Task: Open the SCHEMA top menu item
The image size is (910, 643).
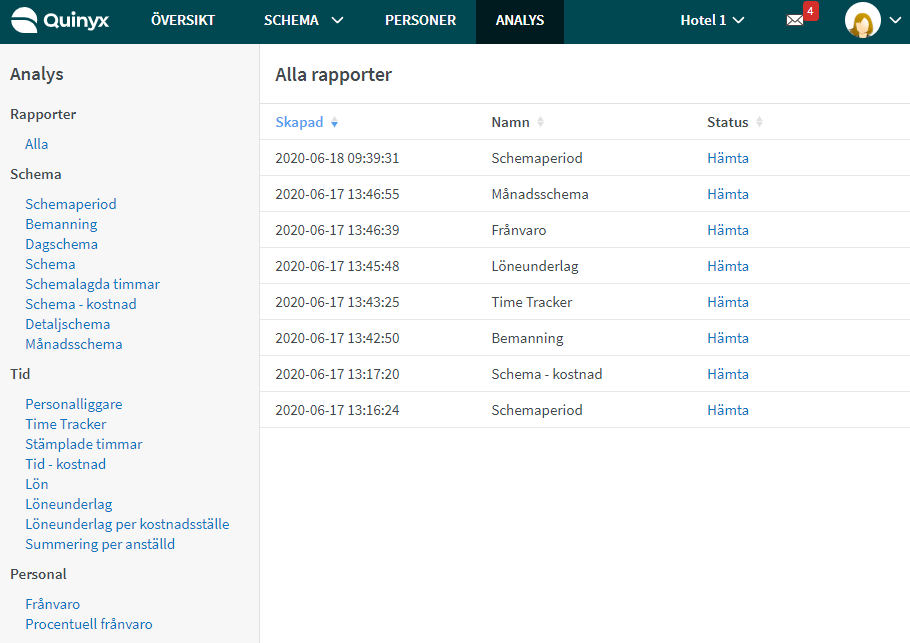Action: 291,20
